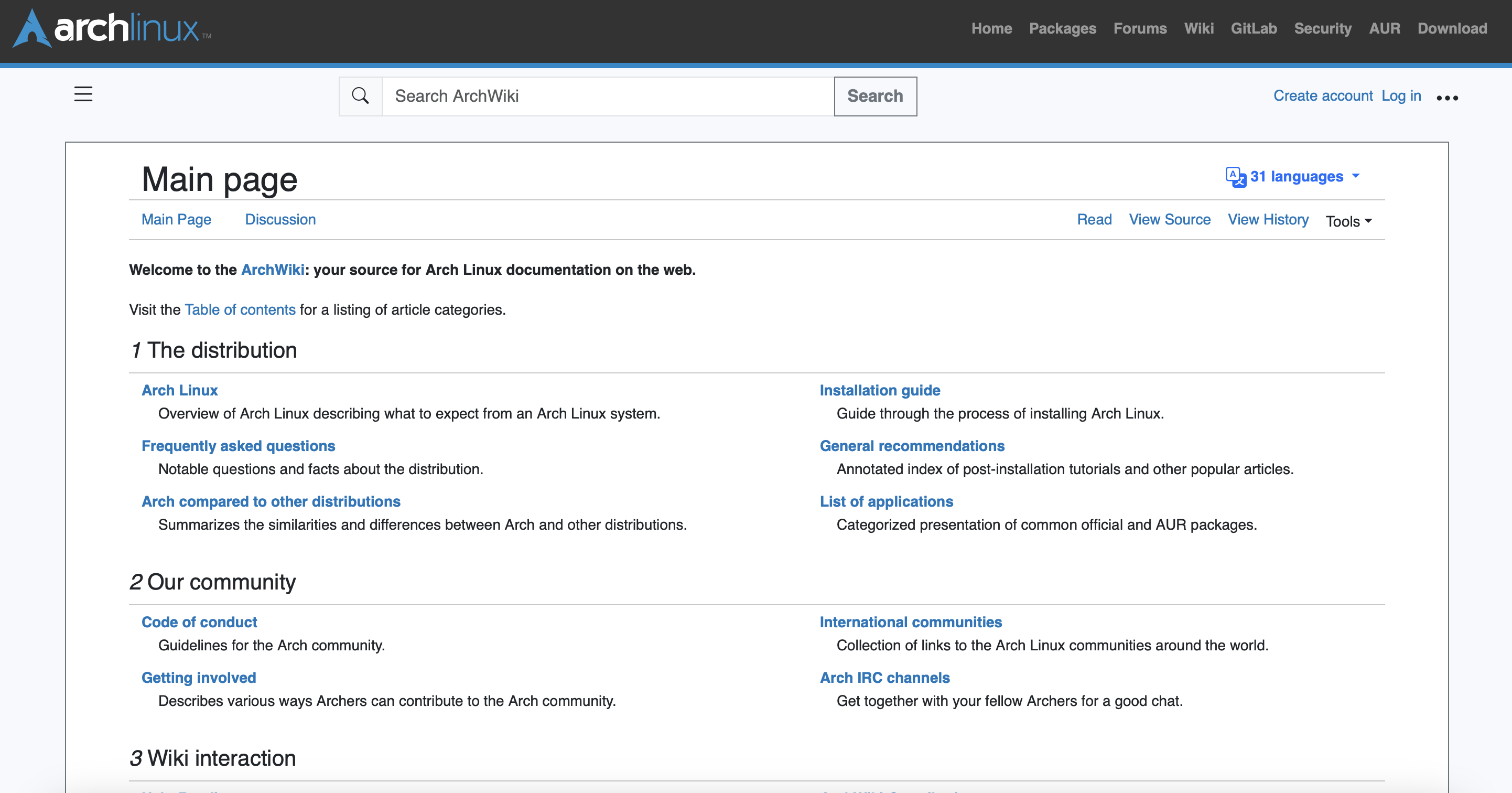Open the hamburger sidebar menu
The image size is (1512, 793).
[83, 94]
